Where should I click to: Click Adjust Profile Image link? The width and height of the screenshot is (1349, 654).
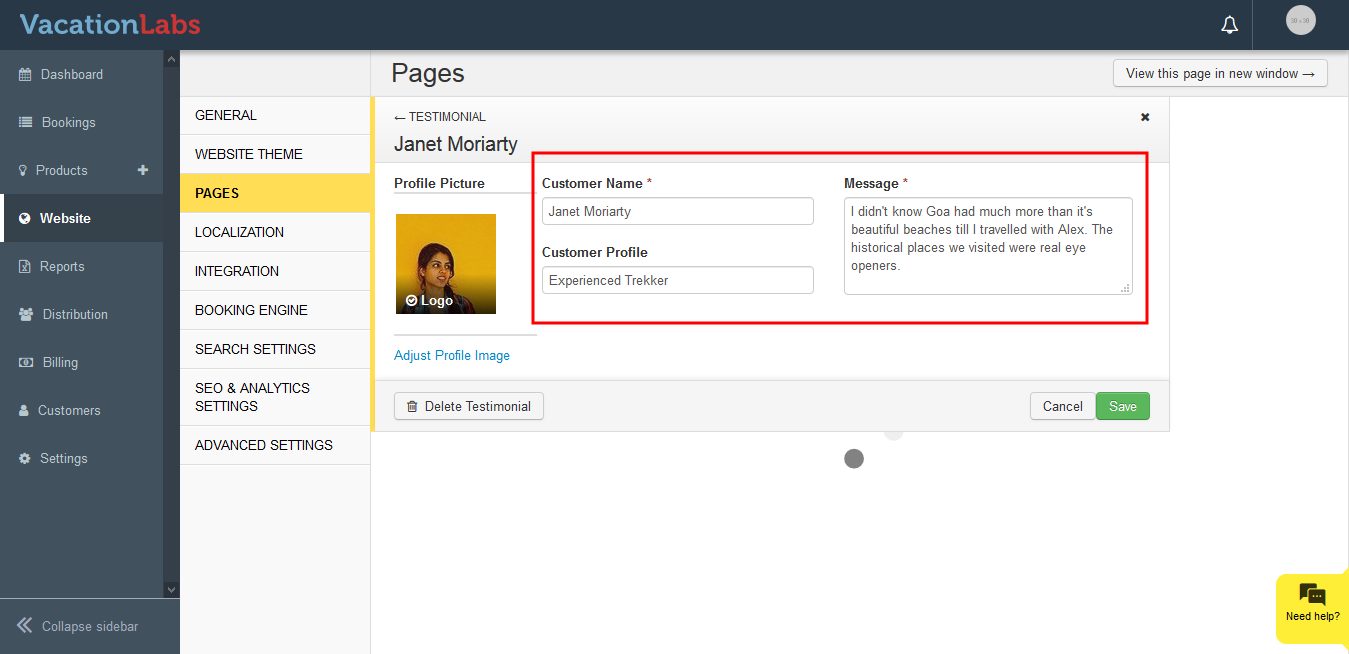click(x=452, y=355)
